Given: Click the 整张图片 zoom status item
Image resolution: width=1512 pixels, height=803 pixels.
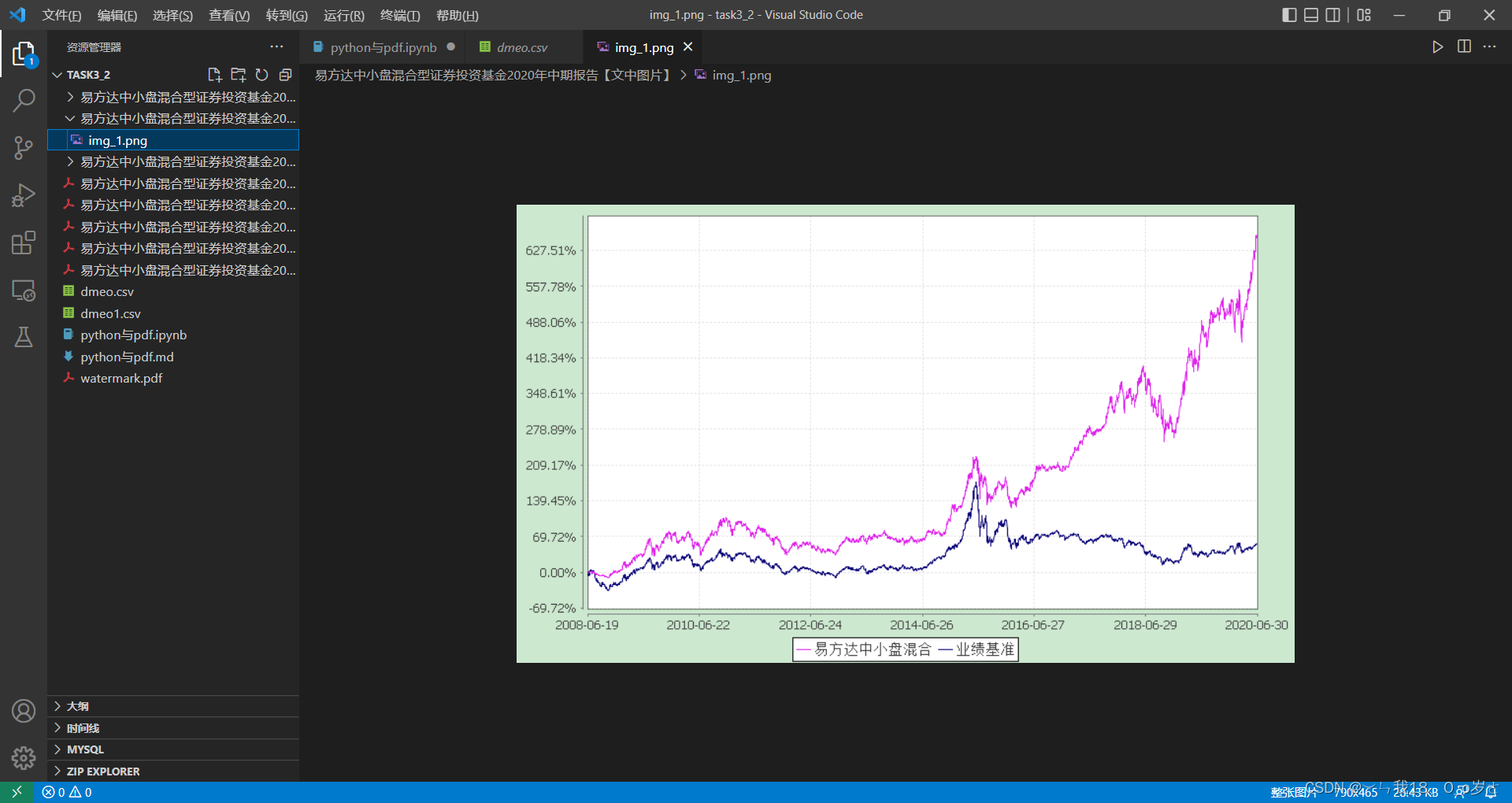Looking at the screenshot, I should [1293, 792].
